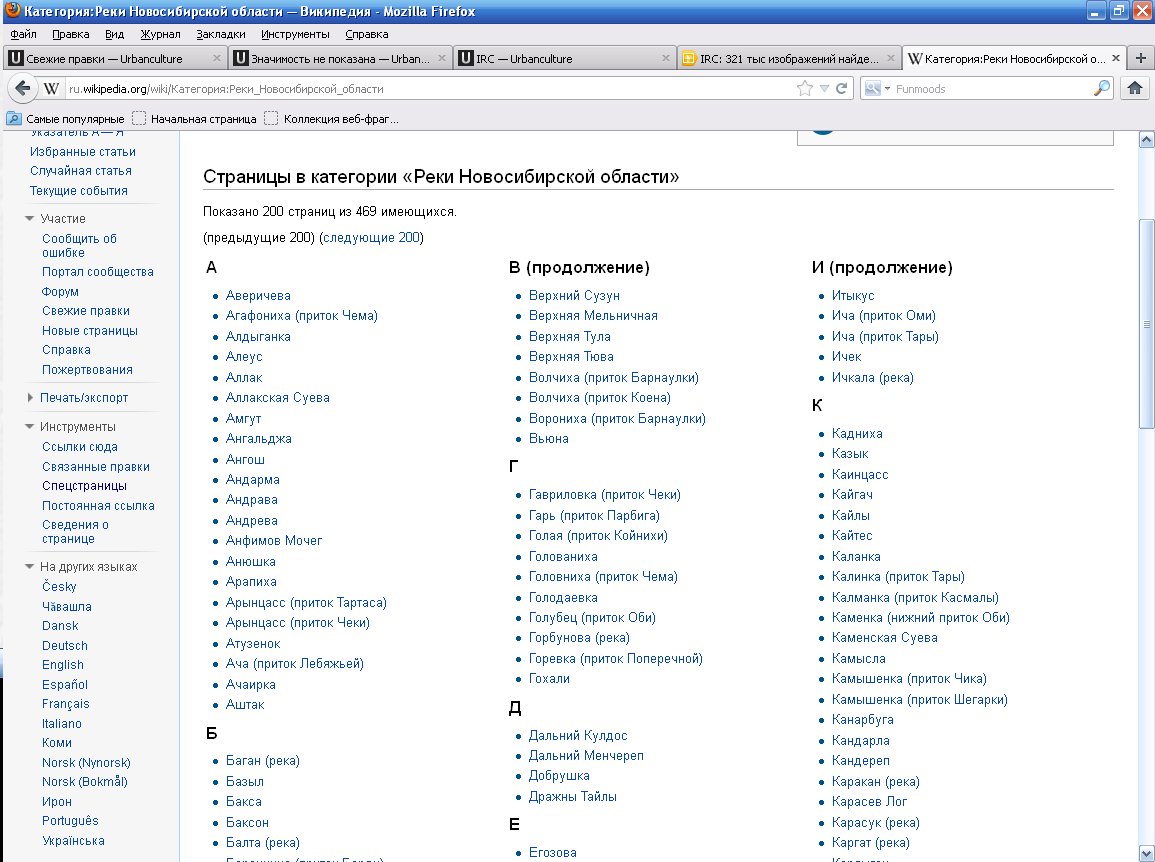
Task: Click the vertical page scrollbar thumb
Action: pyautogui.click(x=1146, y=322)
